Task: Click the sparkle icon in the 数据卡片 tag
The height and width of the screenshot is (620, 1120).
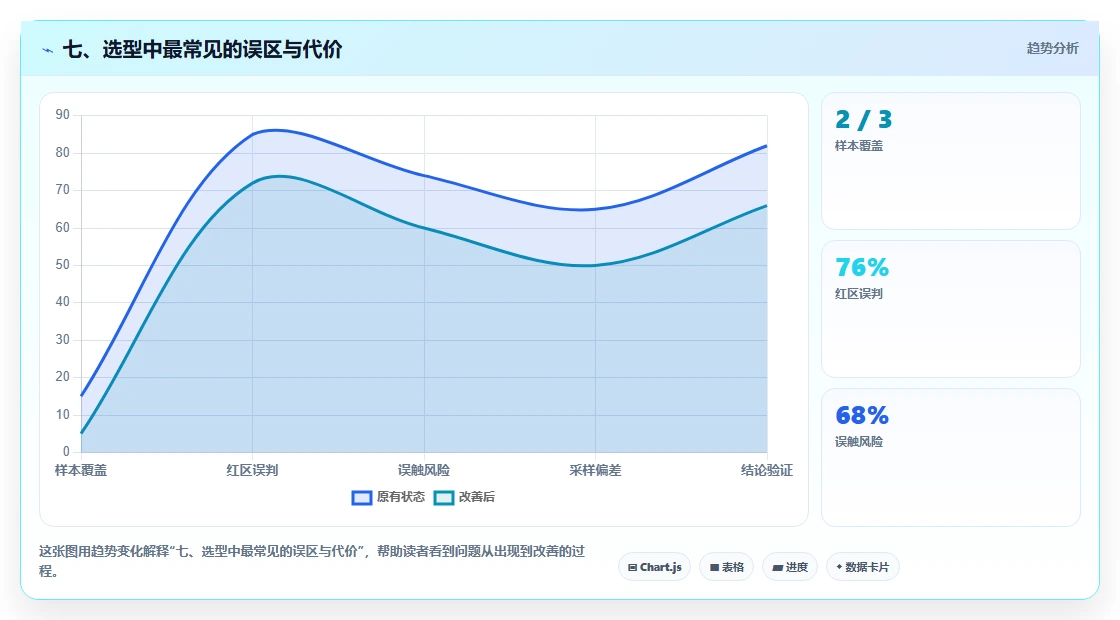Action: [x=839, y=567]
